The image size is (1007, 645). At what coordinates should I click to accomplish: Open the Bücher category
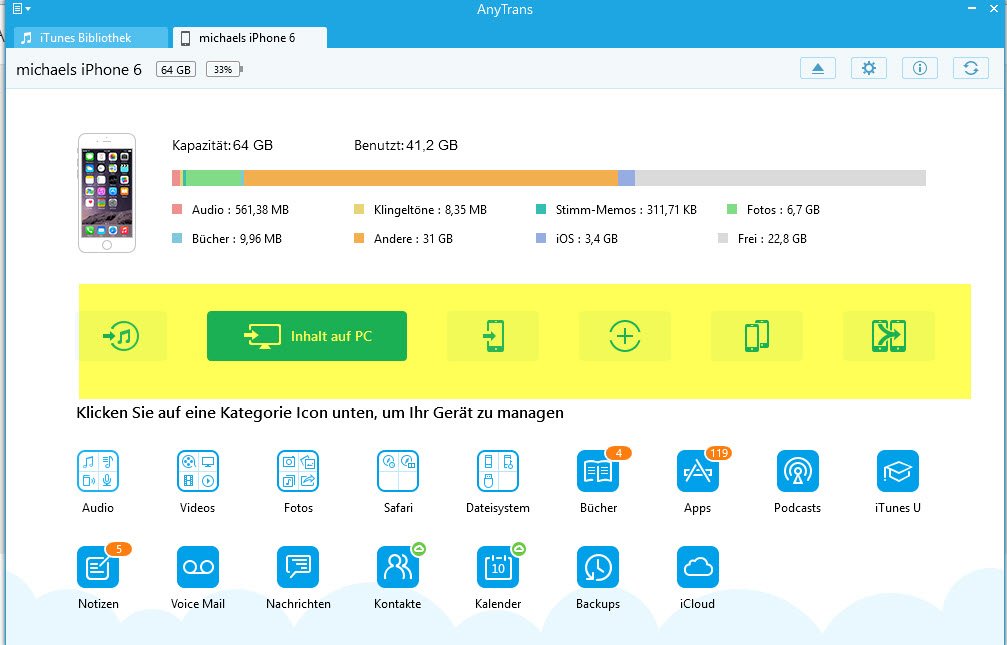click(x=598, y=471)
